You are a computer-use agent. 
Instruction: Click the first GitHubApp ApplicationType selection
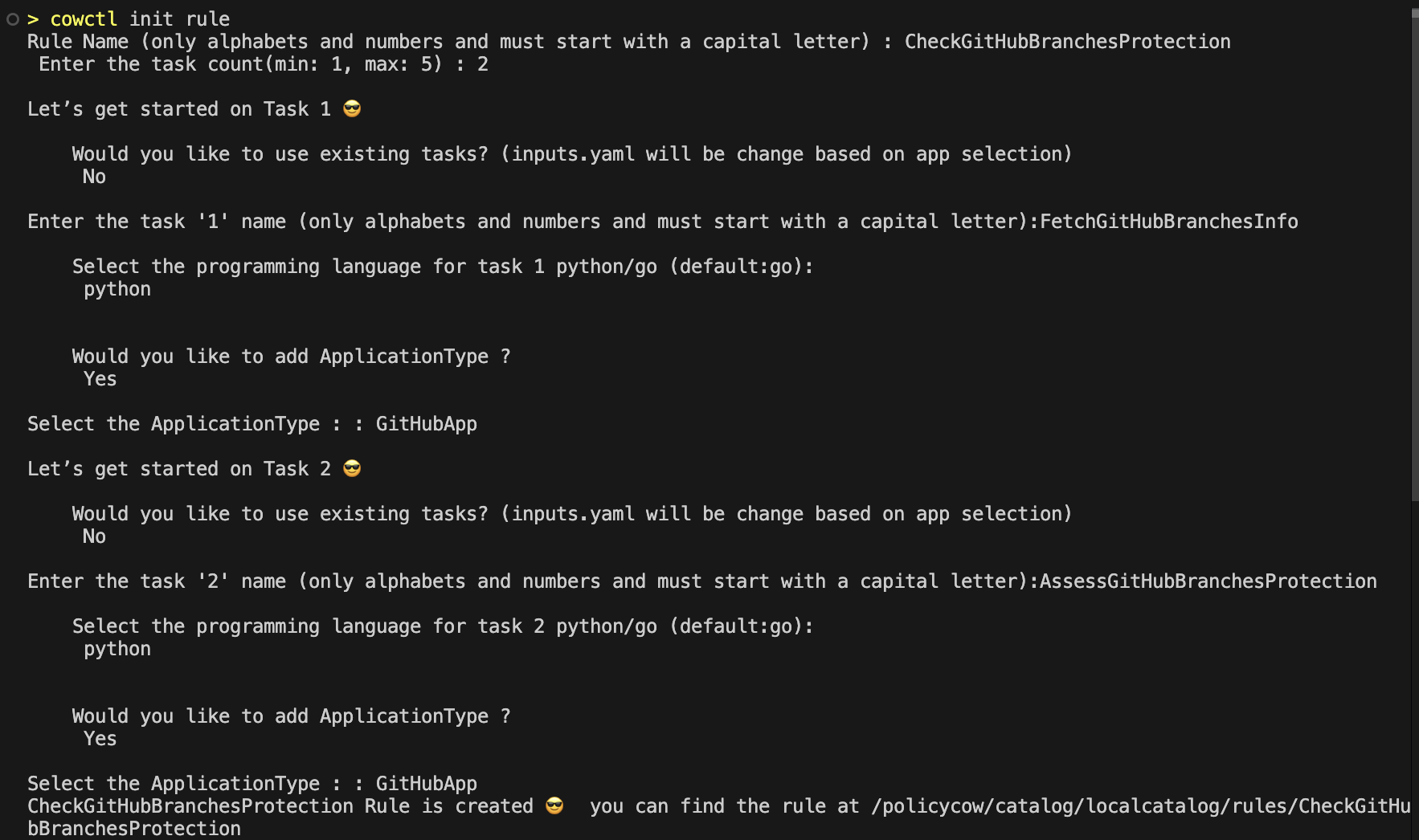click(426, 424)
